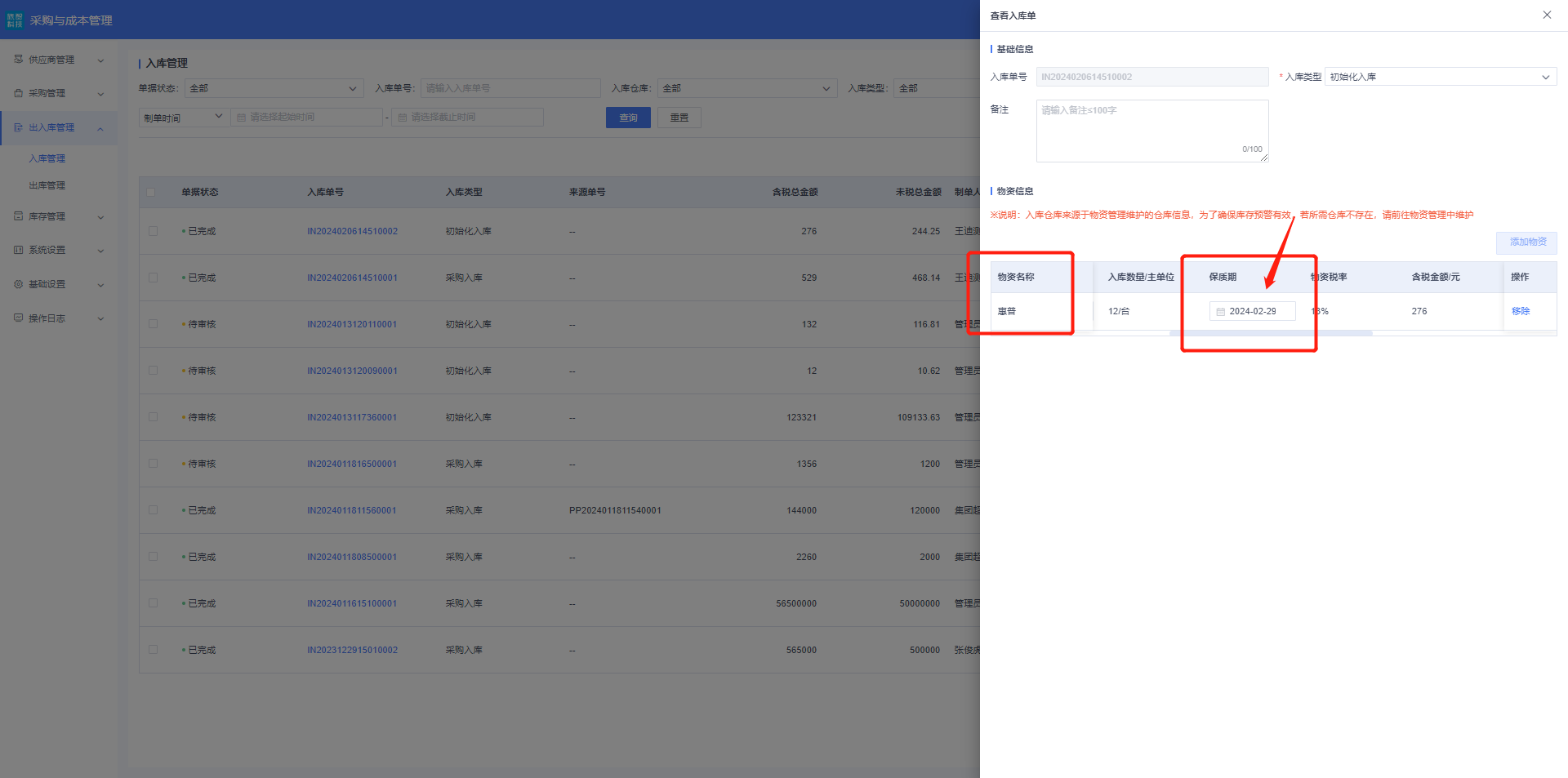
Task: Select the 出库管理 submenu item
Action: [x=47, y=185]
